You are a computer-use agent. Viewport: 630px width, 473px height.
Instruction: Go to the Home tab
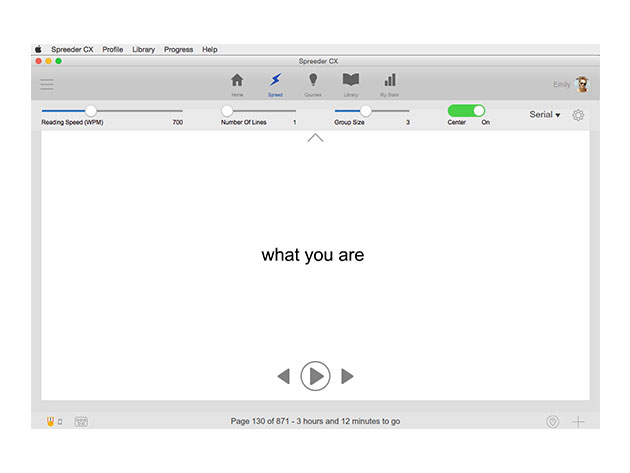pos(237,84)
